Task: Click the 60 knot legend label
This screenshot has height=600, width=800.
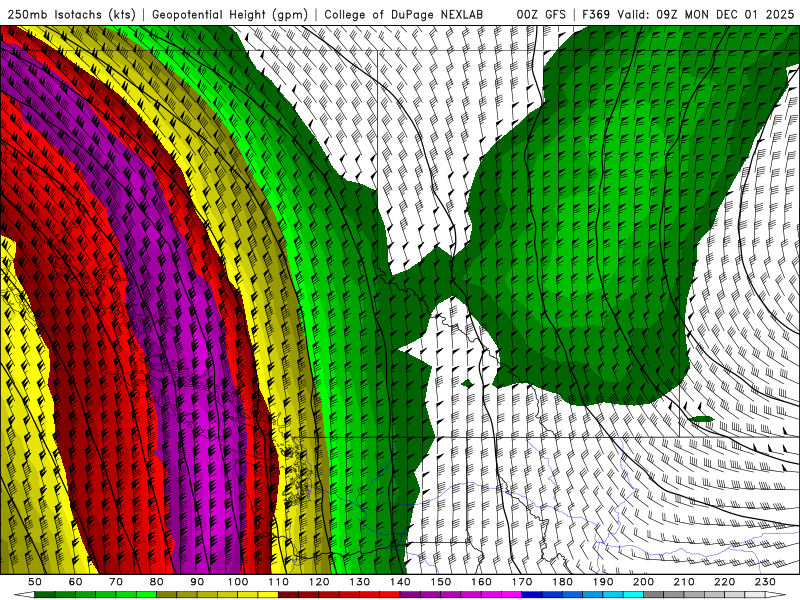Action: (75, 582)
